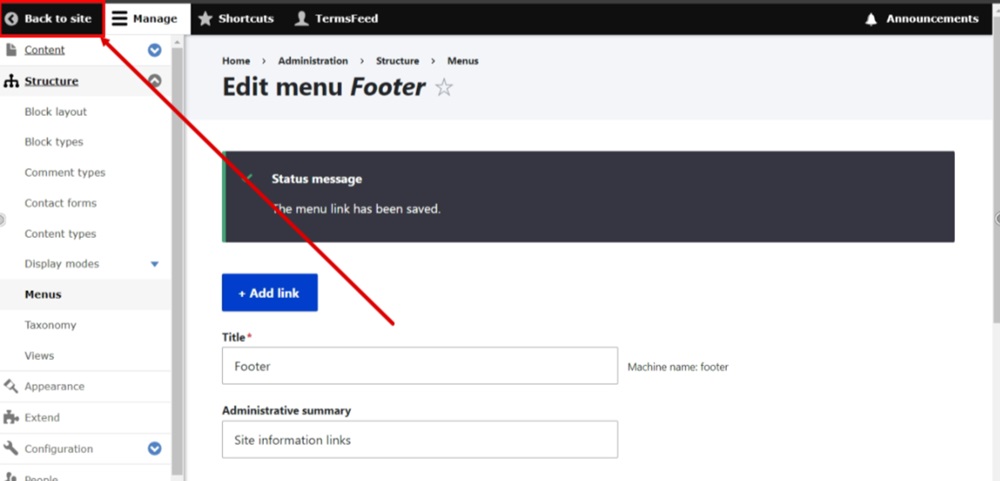Expand the Configuration submenu arrow

[154, 448]
